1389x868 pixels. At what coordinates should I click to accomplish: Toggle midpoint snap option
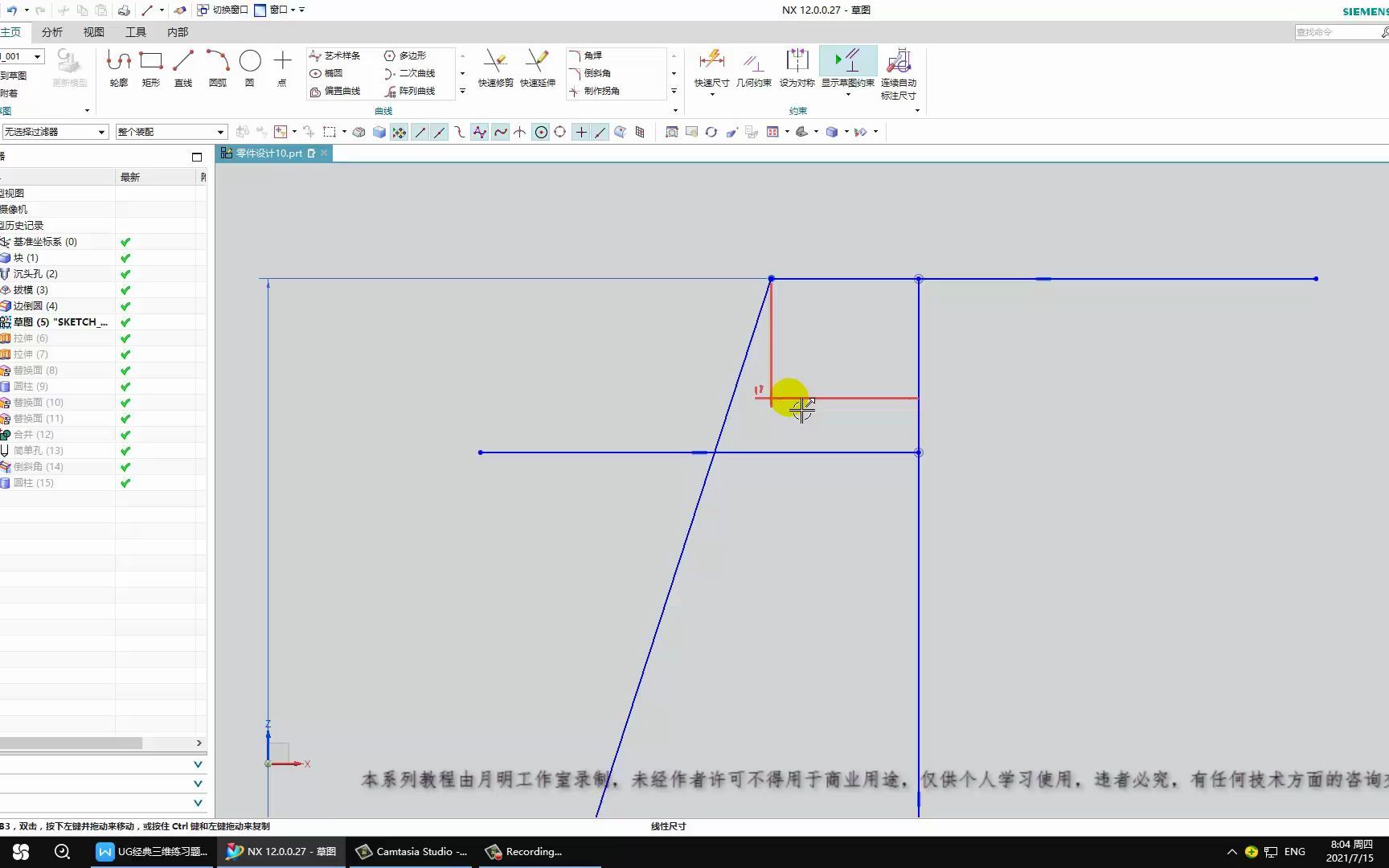(x=440, y=133)
